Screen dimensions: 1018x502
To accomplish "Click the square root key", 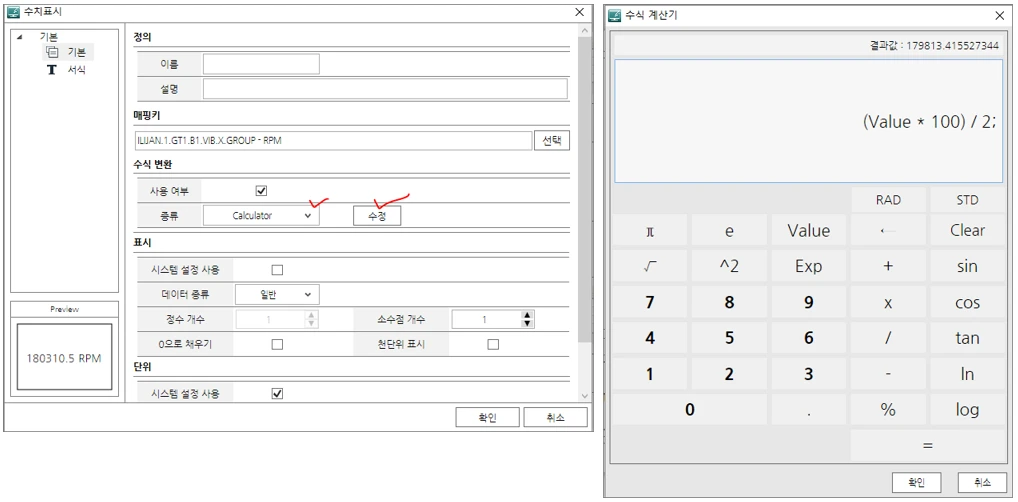I will pyautogui.click(x=650, y=266).
